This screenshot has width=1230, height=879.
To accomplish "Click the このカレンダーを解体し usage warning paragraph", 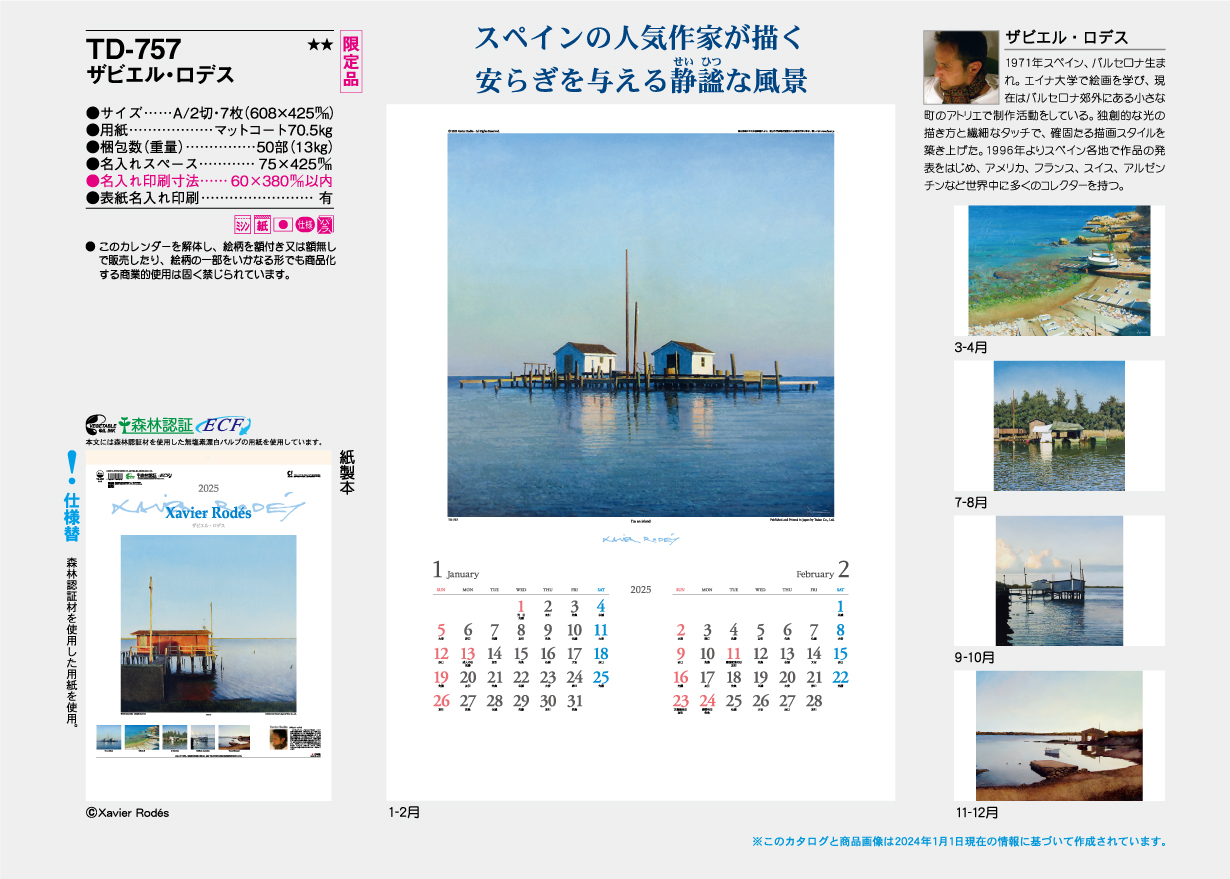I will (211, 259).
